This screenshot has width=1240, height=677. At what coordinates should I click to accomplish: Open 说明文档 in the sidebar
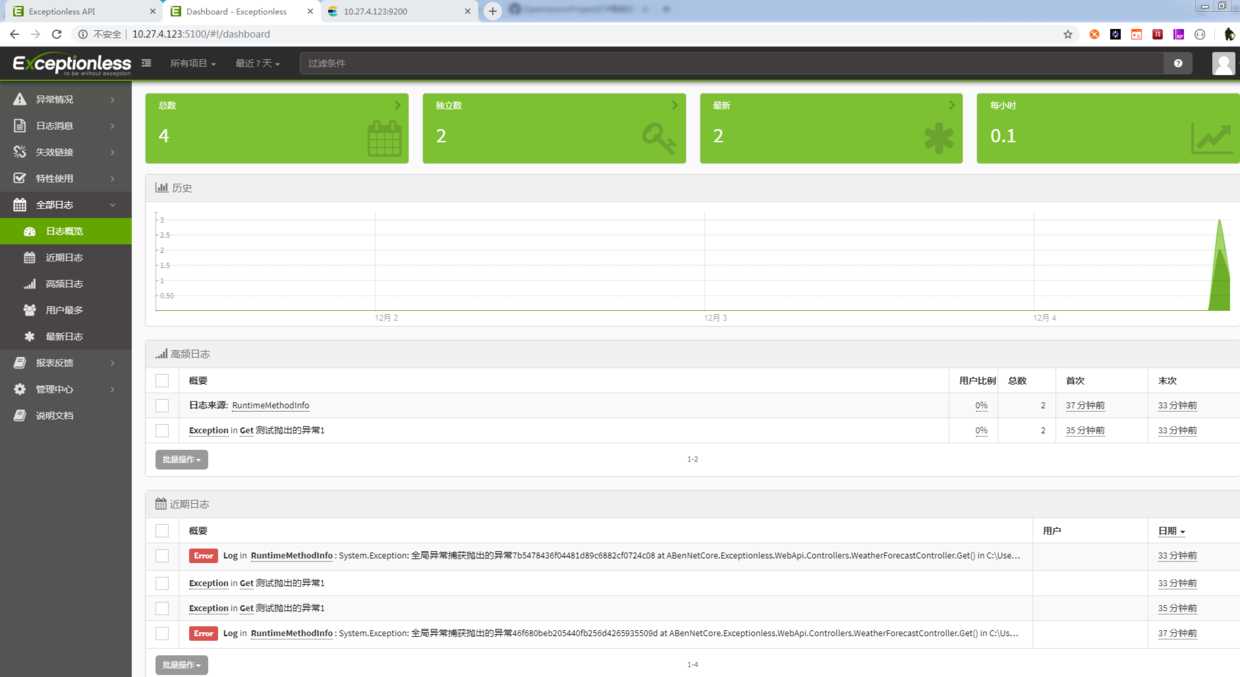click(x=65, y=415)
